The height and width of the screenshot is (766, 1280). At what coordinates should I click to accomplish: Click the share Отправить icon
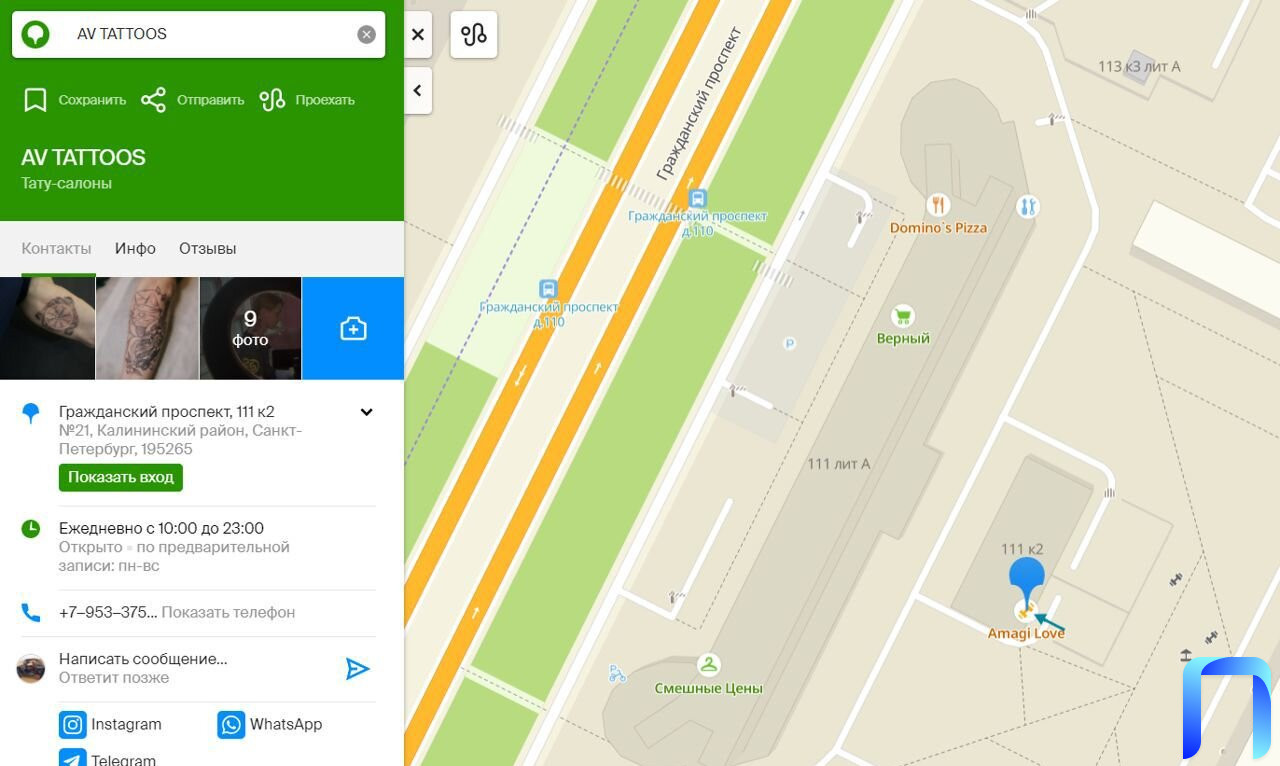pos(153,100)
